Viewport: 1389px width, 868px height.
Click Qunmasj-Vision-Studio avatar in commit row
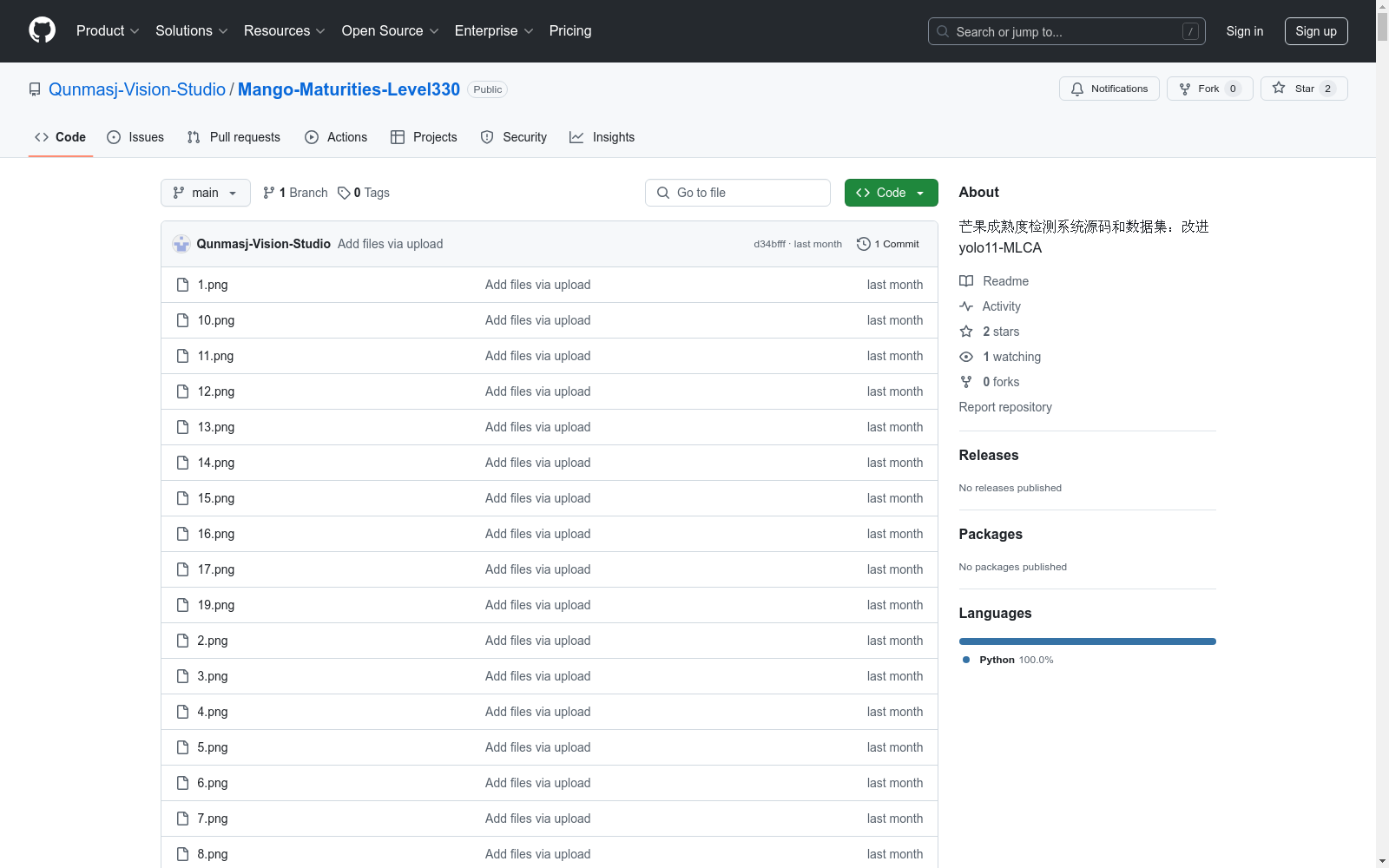181,244
